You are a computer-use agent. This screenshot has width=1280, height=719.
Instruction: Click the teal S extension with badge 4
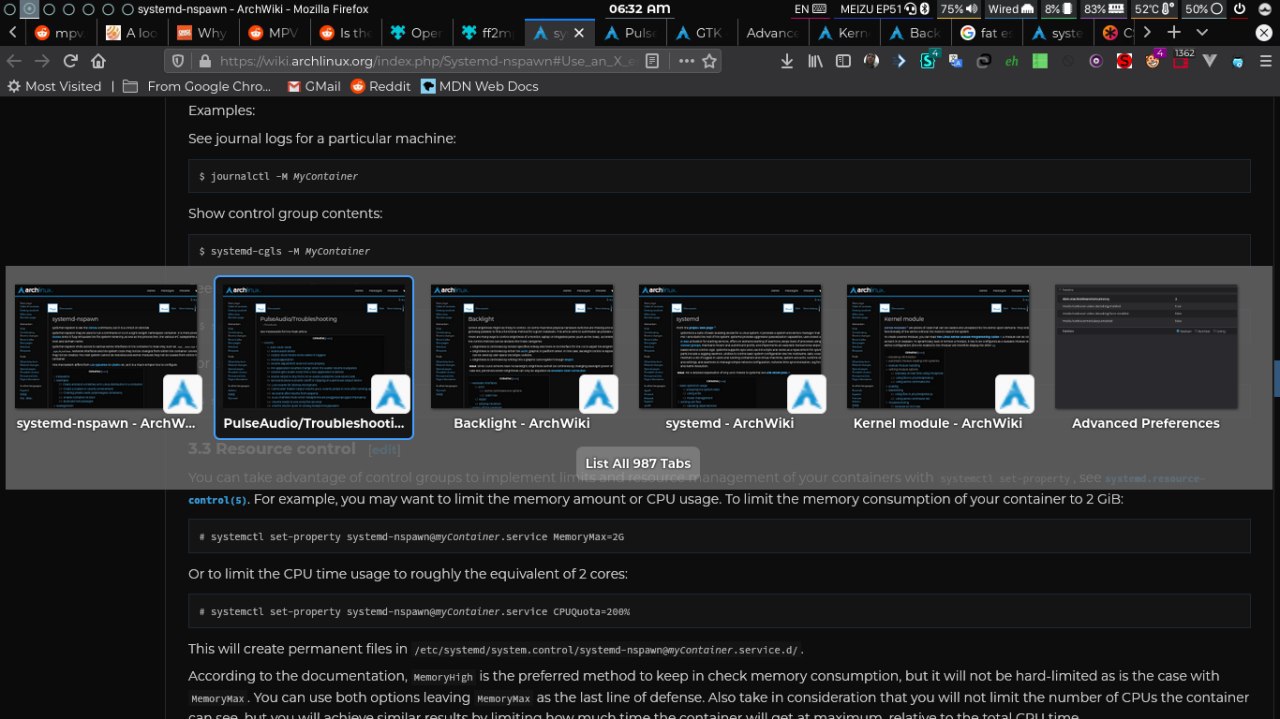point(929,60)
